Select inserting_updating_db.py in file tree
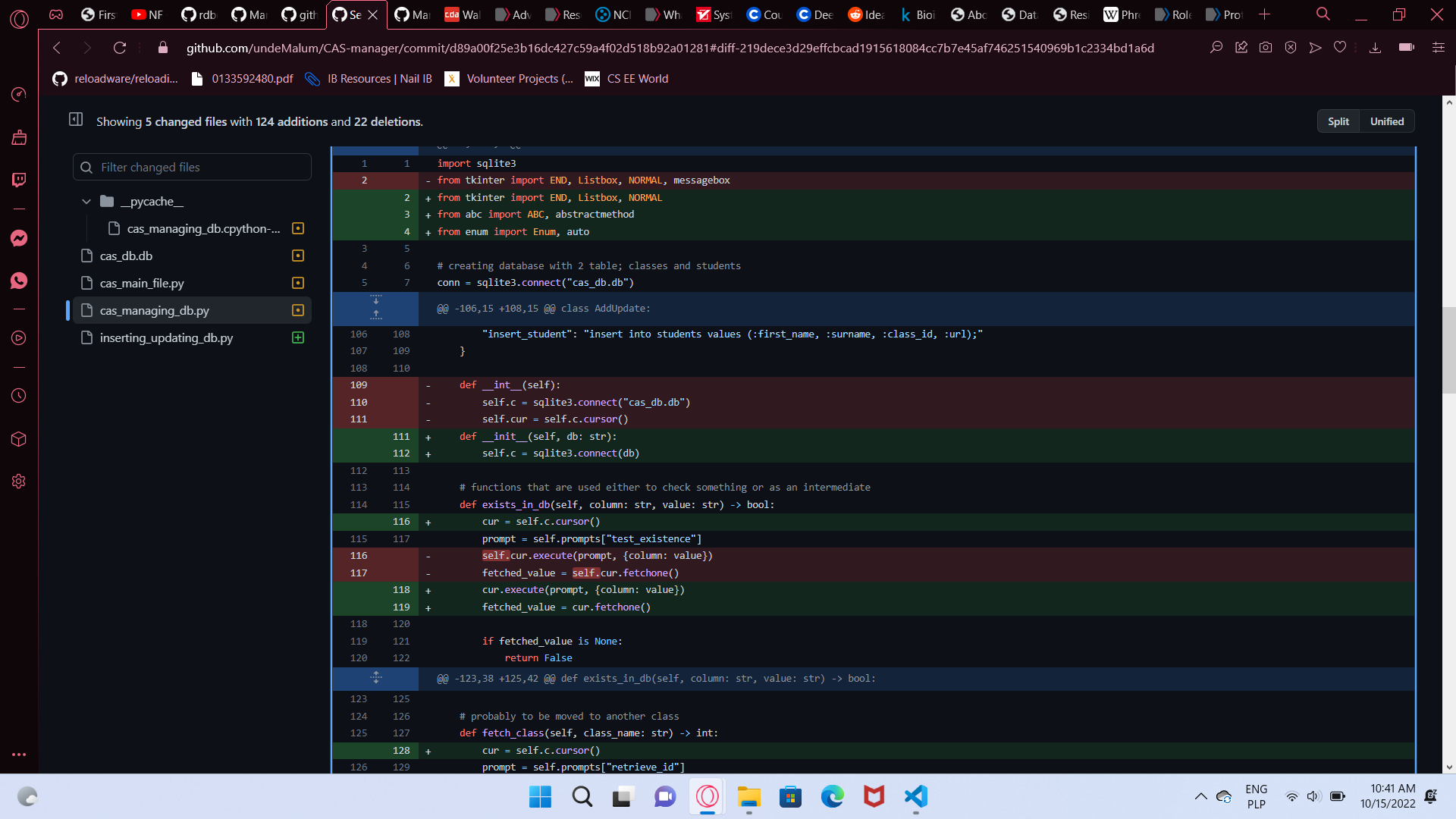Image resolution: width=1456 pixels, height=819 pixels. pos(166,338)
